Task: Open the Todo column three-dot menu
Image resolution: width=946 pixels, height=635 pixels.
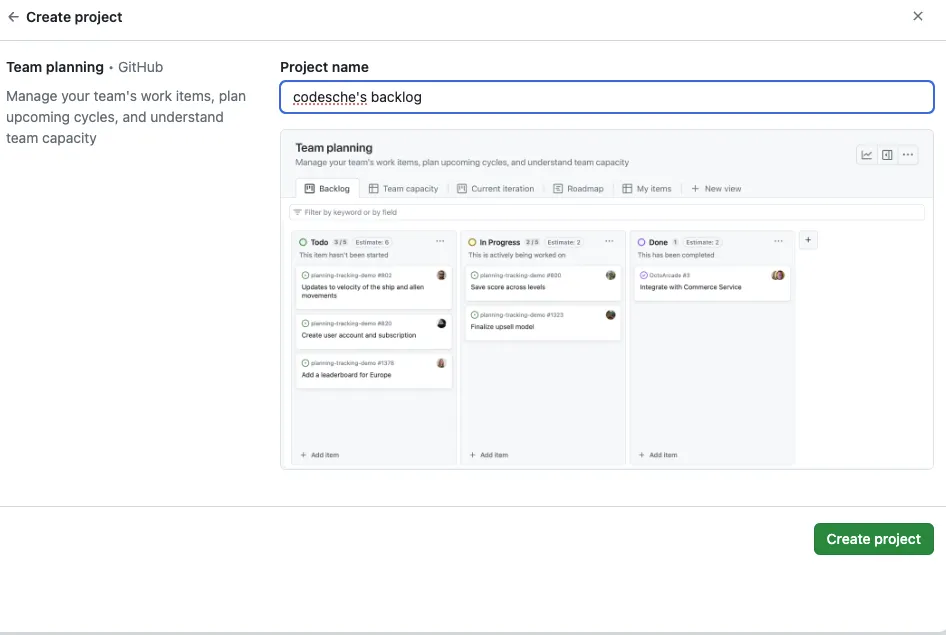Action: pos(440,242)
